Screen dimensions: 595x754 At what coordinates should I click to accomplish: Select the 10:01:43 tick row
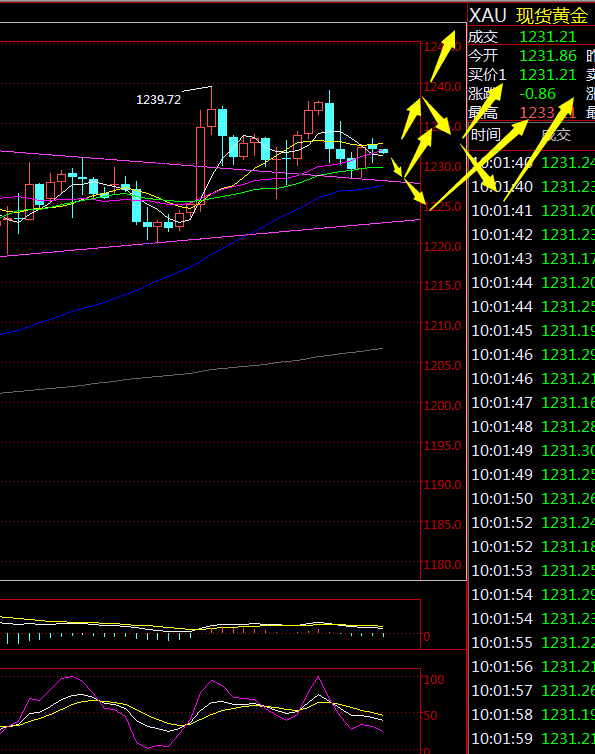point(533,259)
